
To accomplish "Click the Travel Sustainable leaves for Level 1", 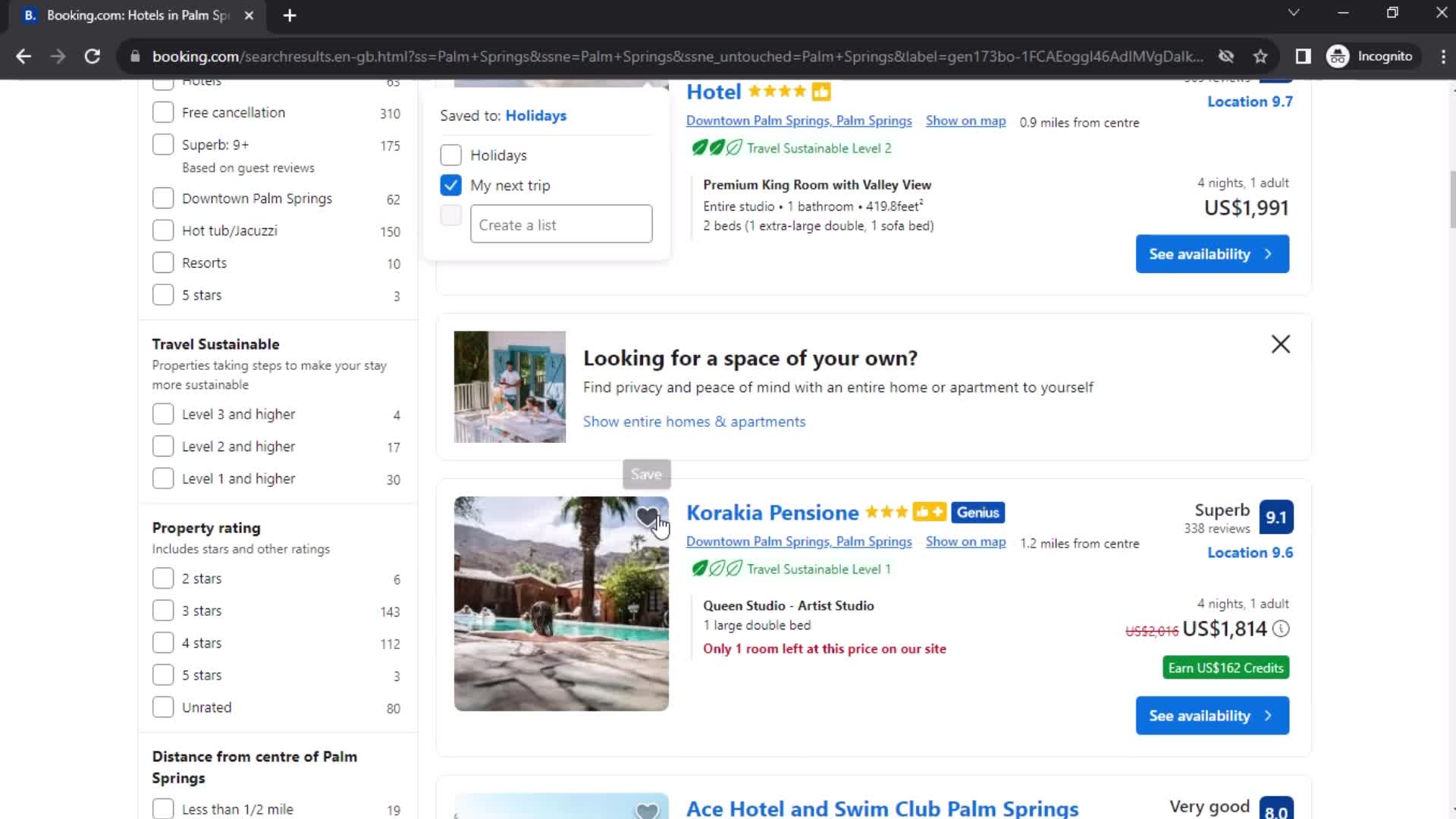I will click(x=717, y=569).
